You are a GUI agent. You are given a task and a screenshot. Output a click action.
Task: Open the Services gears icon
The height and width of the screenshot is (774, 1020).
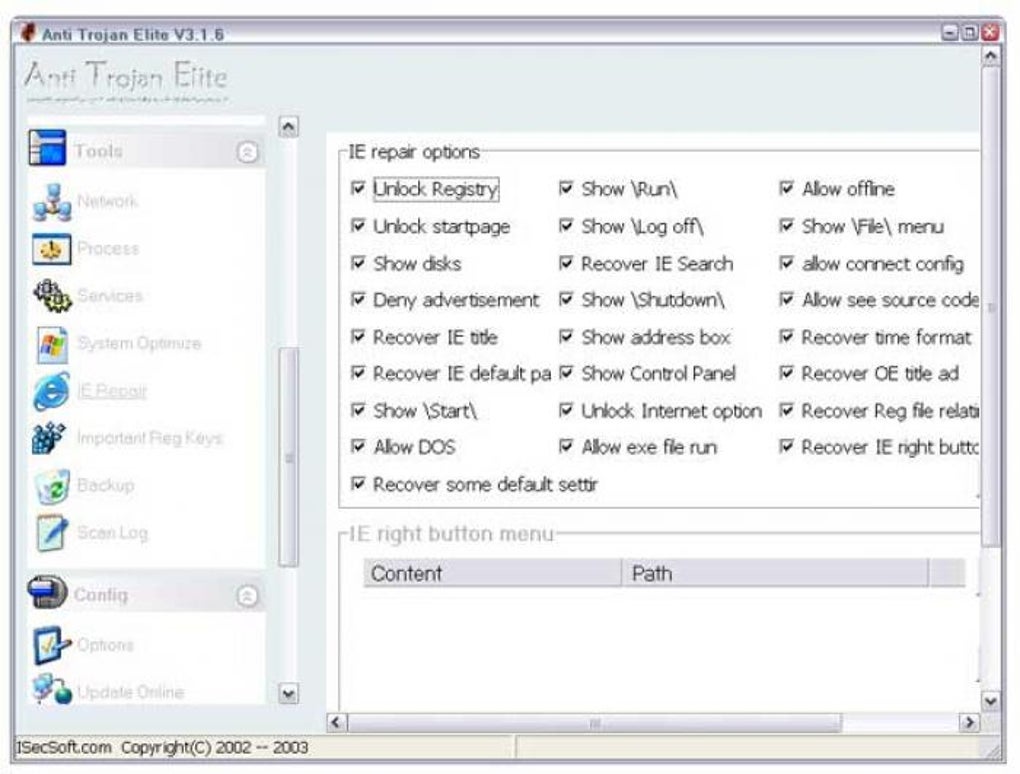coord(52,296)
